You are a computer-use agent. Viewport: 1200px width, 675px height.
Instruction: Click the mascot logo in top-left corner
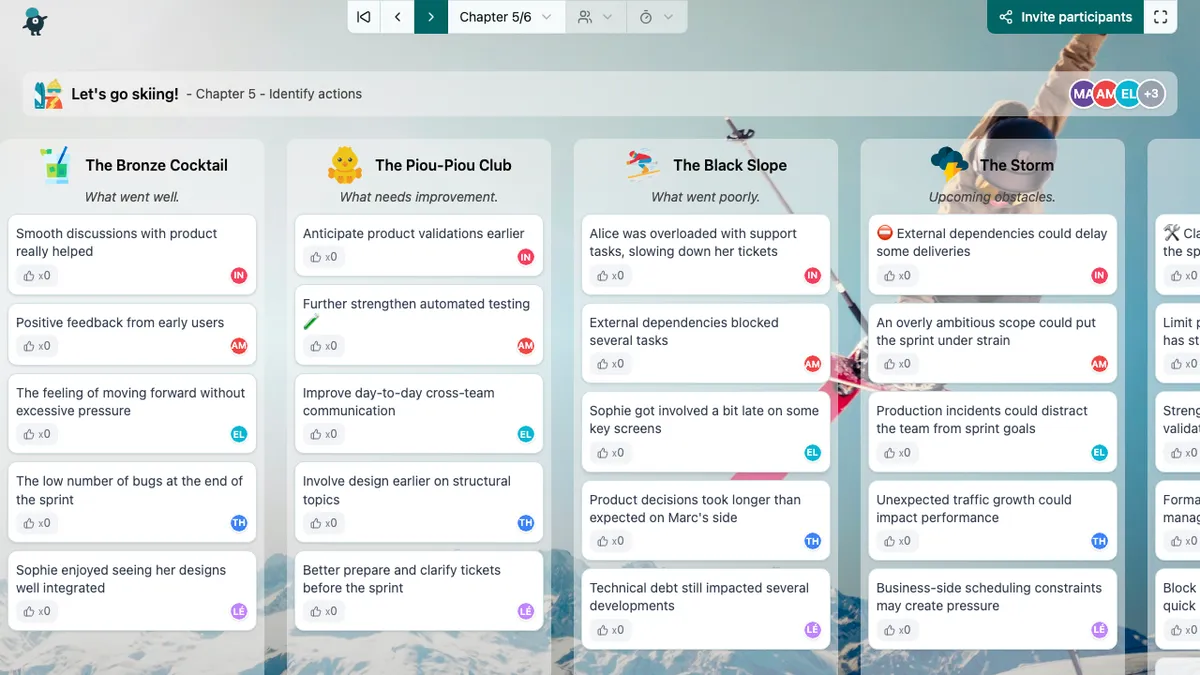(x=35, y=21)
